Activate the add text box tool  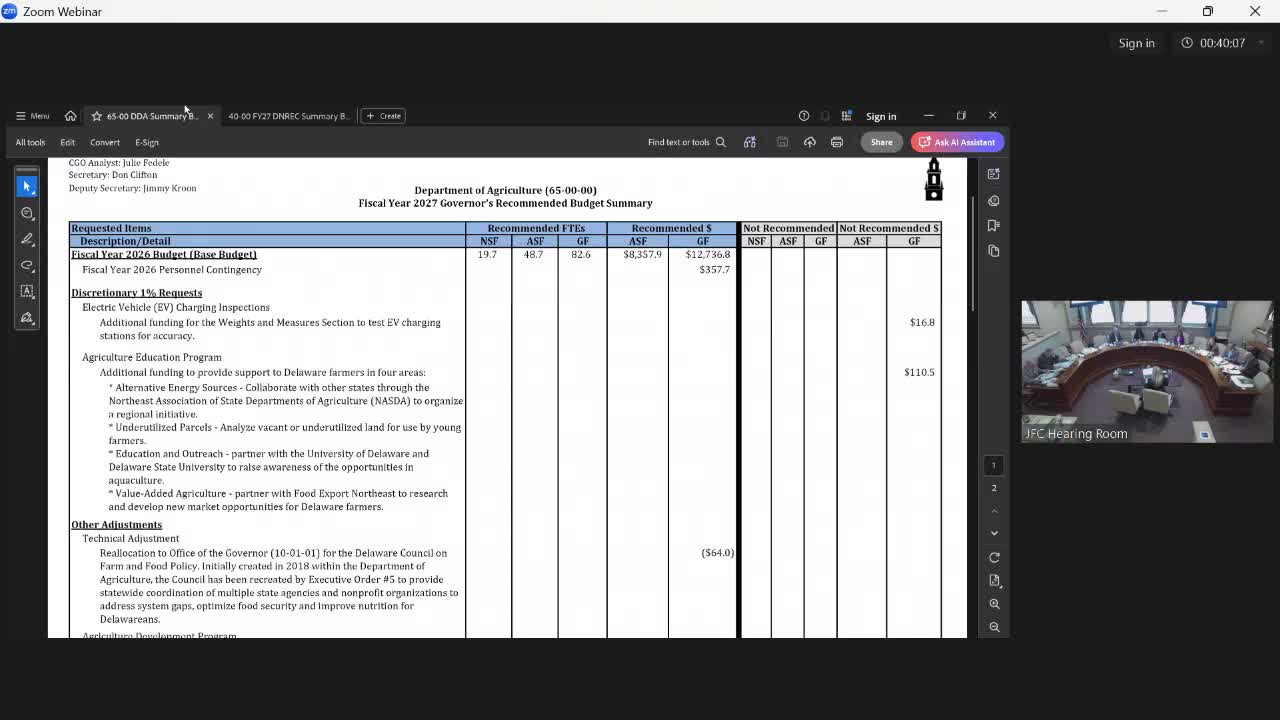27,291
